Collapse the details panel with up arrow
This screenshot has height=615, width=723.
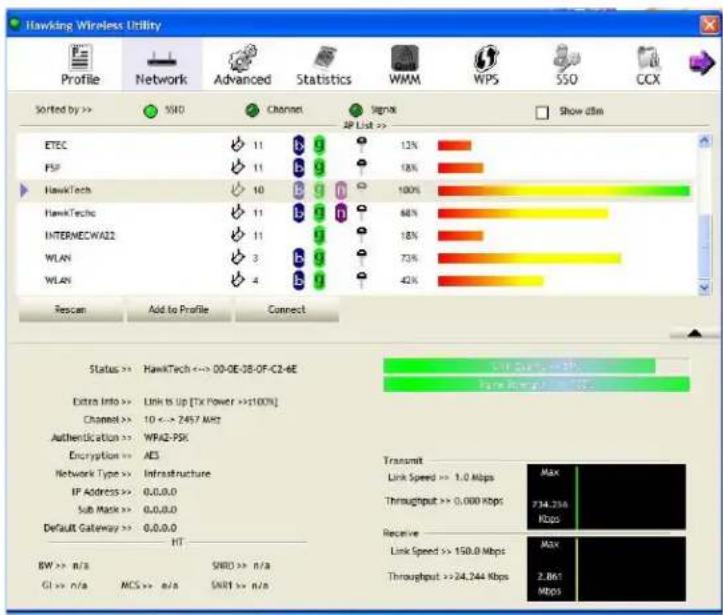coord(694,334)
